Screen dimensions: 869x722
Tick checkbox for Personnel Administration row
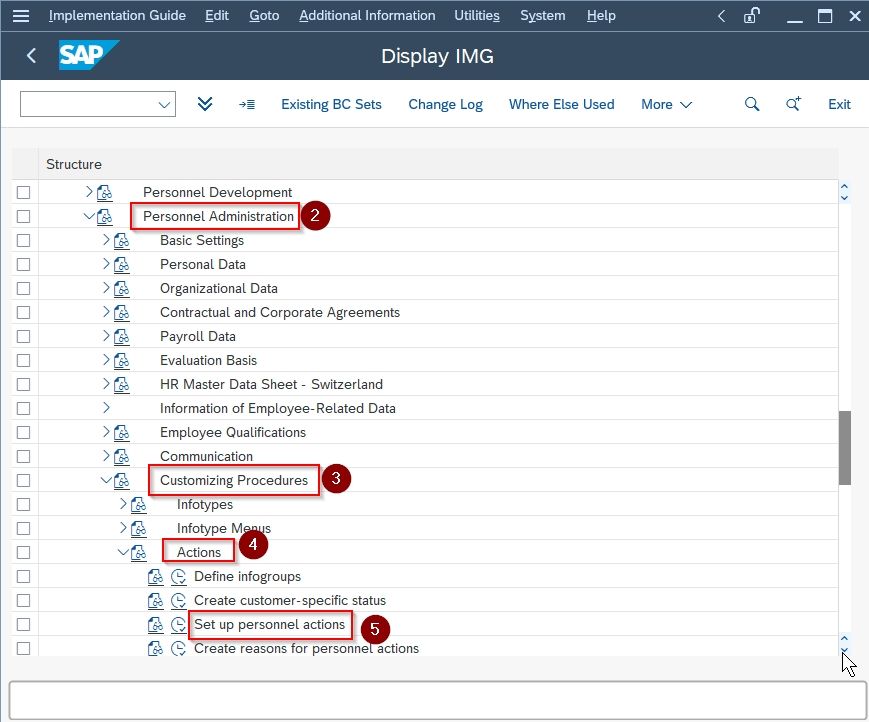(23, 216)
